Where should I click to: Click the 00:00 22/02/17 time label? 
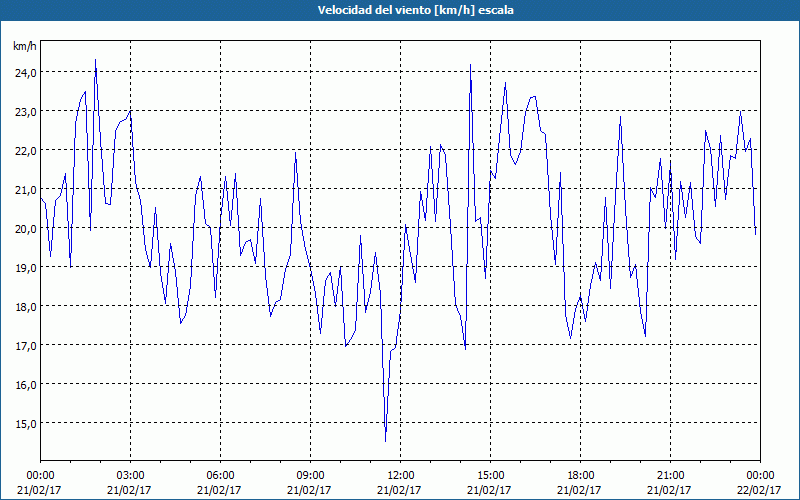[x=759, y=483]
